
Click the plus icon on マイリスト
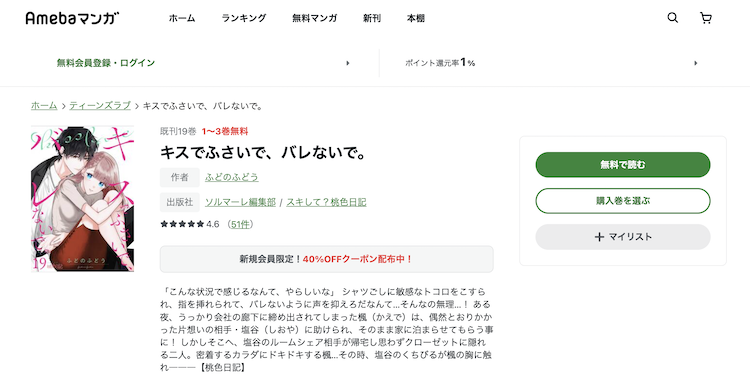tap(599, 237)
